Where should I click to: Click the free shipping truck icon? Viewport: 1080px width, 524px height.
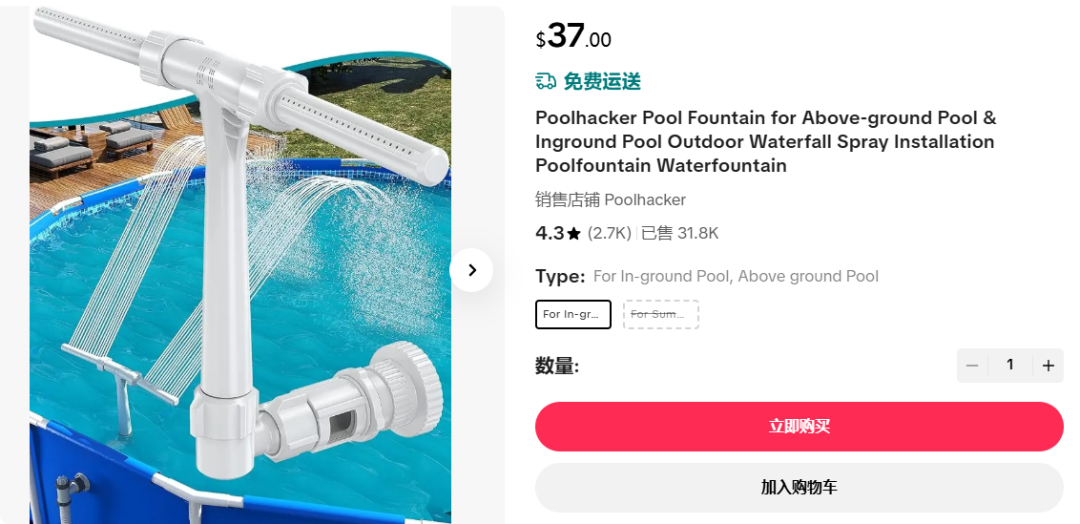pyautogui.click(x=546, y=81)
